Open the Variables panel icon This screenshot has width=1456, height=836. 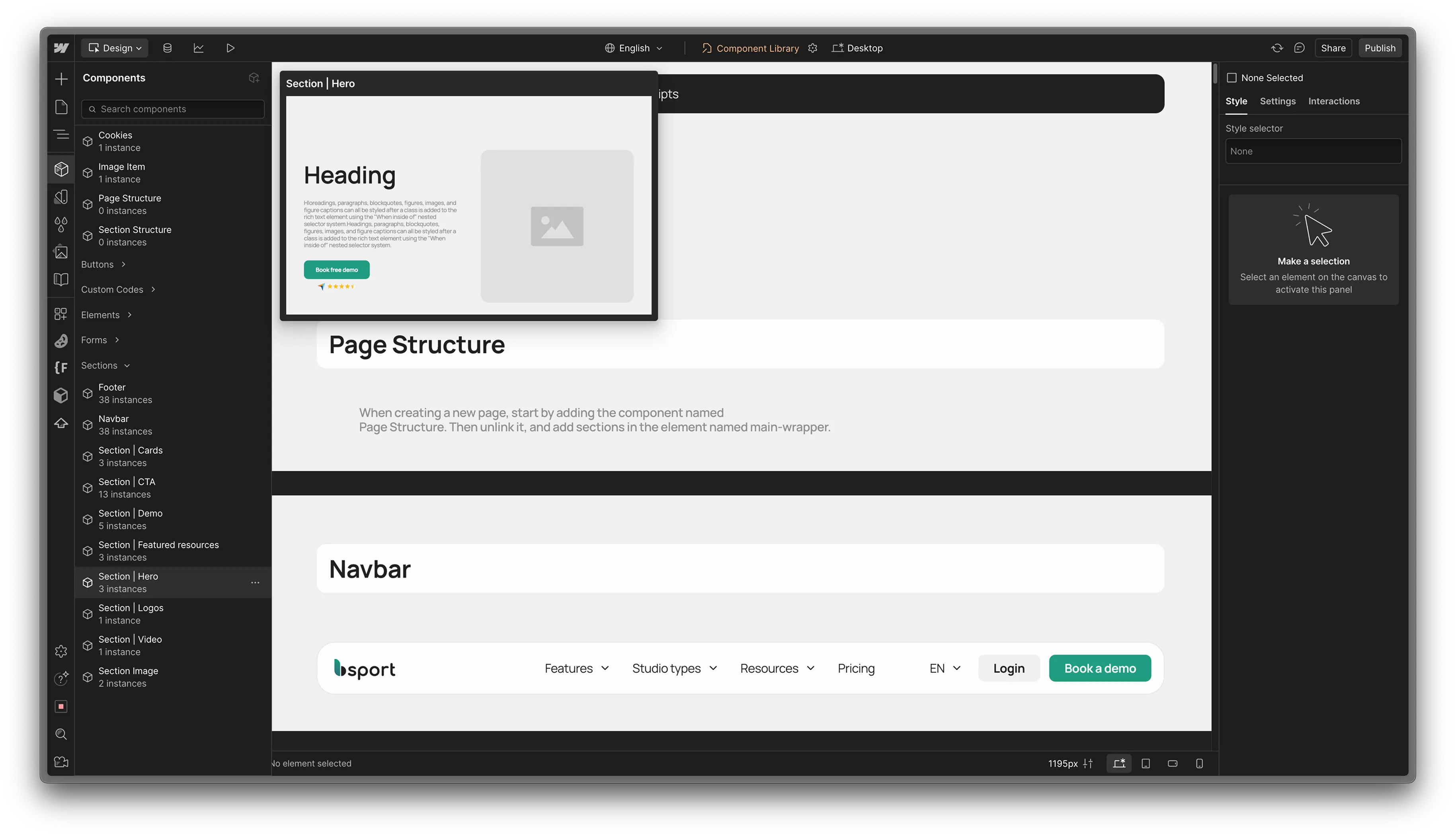[61, 197]
